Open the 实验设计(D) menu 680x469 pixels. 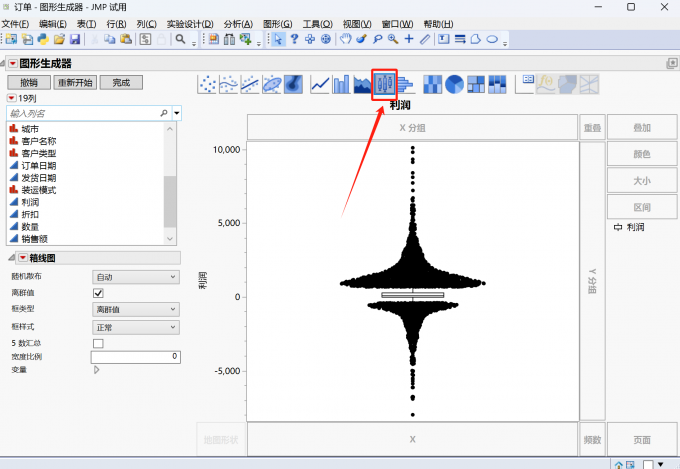(190, 24)
